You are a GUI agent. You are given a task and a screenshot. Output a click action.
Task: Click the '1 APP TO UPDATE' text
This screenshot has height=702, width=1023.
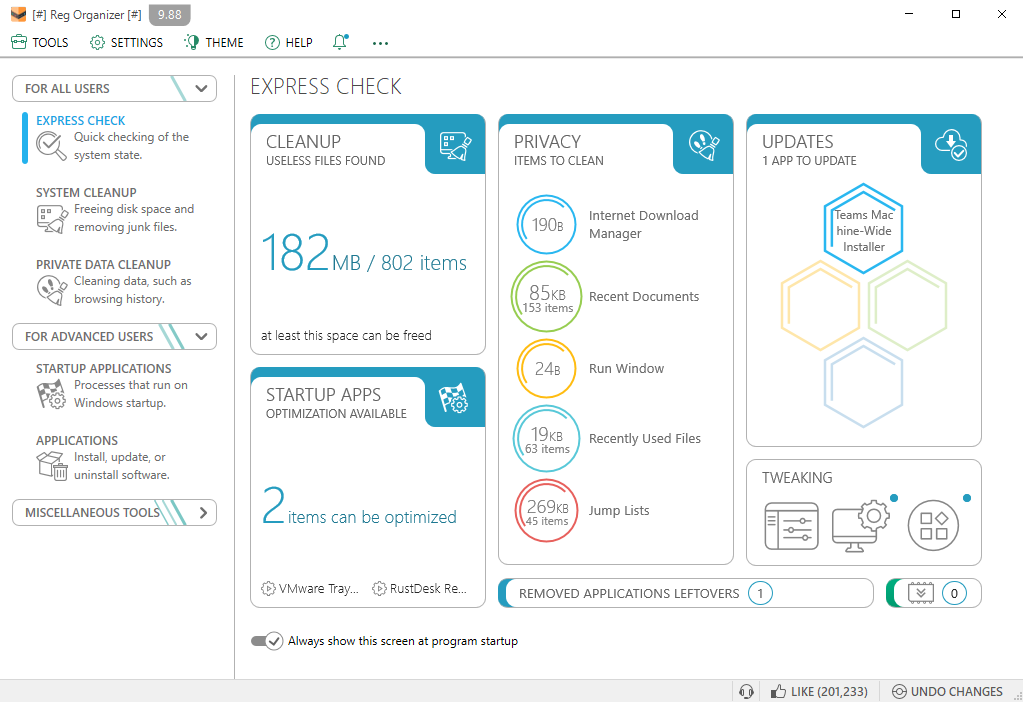pyautogui.click(x=809, y=160)
